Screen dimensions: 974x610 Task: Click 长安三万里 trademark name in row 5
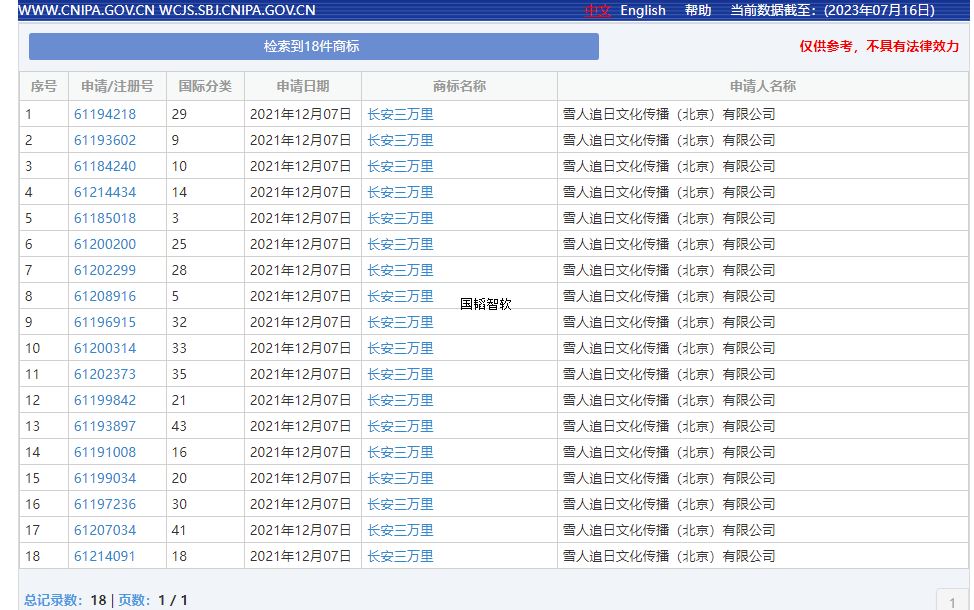(x=400, y=219)
